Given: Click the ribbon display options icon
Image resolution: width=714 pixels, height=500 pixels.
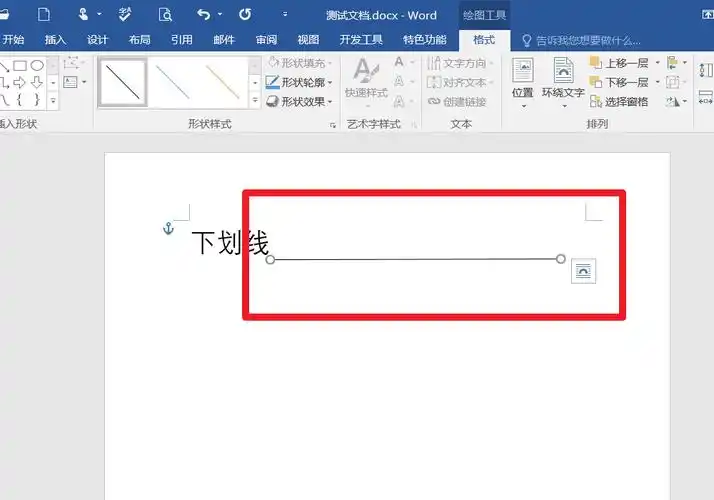Looking at the screenshot, I should tap(707, 15).
